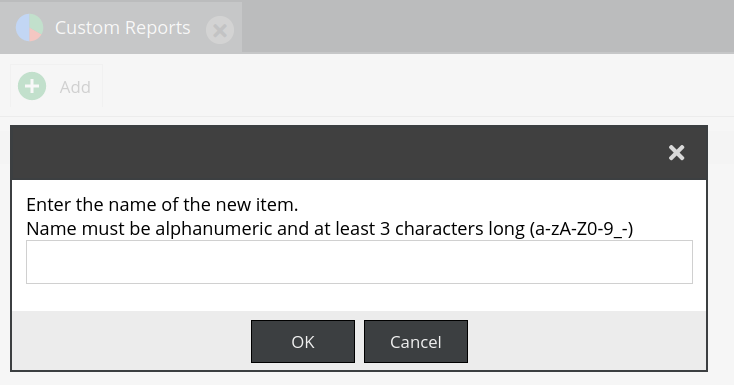This screenshot has width=734, height=385.
Task: Click the alphanumeric name requirement message
Action: pyautogui.click(x=330, y=229)
